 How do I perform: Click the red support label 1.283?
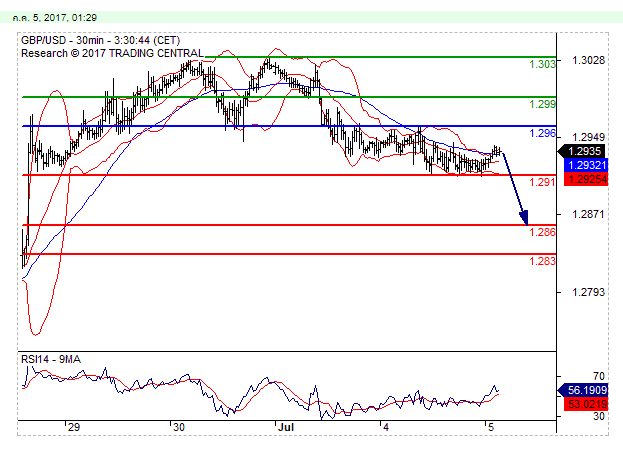[542, 261]
